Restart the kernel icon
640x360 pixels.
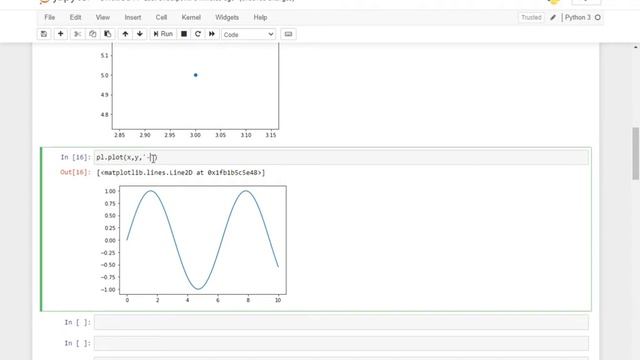[198, 34]
